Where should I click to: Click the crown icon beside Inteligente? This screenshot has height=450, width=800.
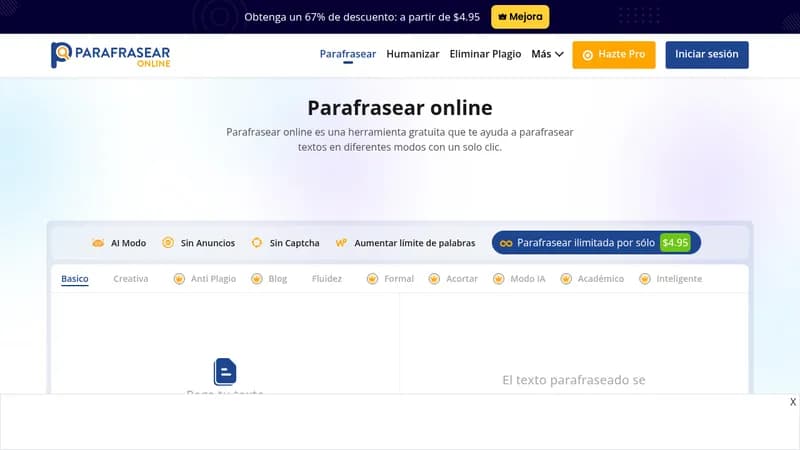[645, 279]
